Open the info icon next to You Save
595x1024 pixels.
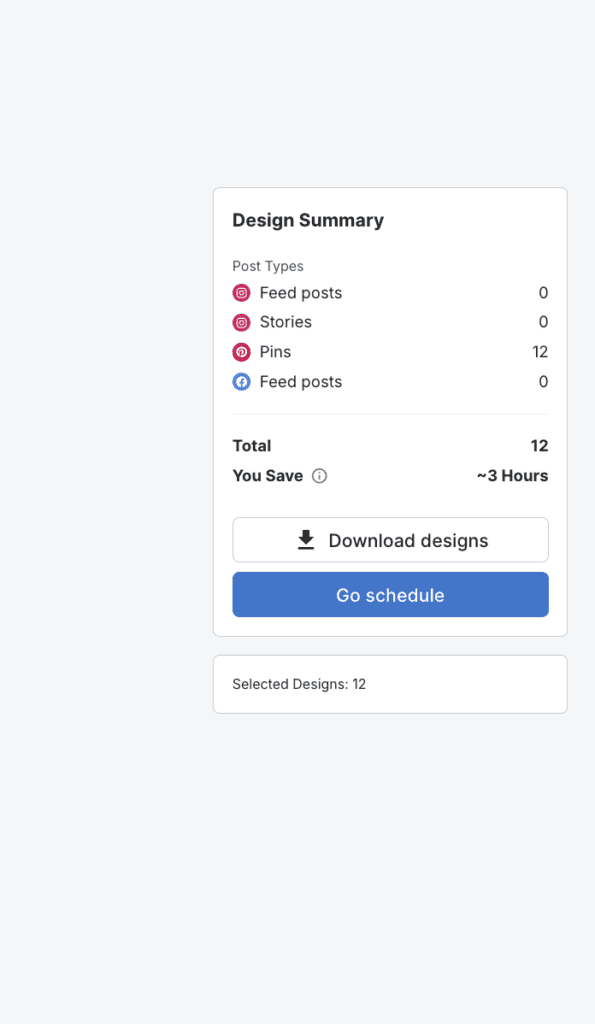[x=319, y=476]
